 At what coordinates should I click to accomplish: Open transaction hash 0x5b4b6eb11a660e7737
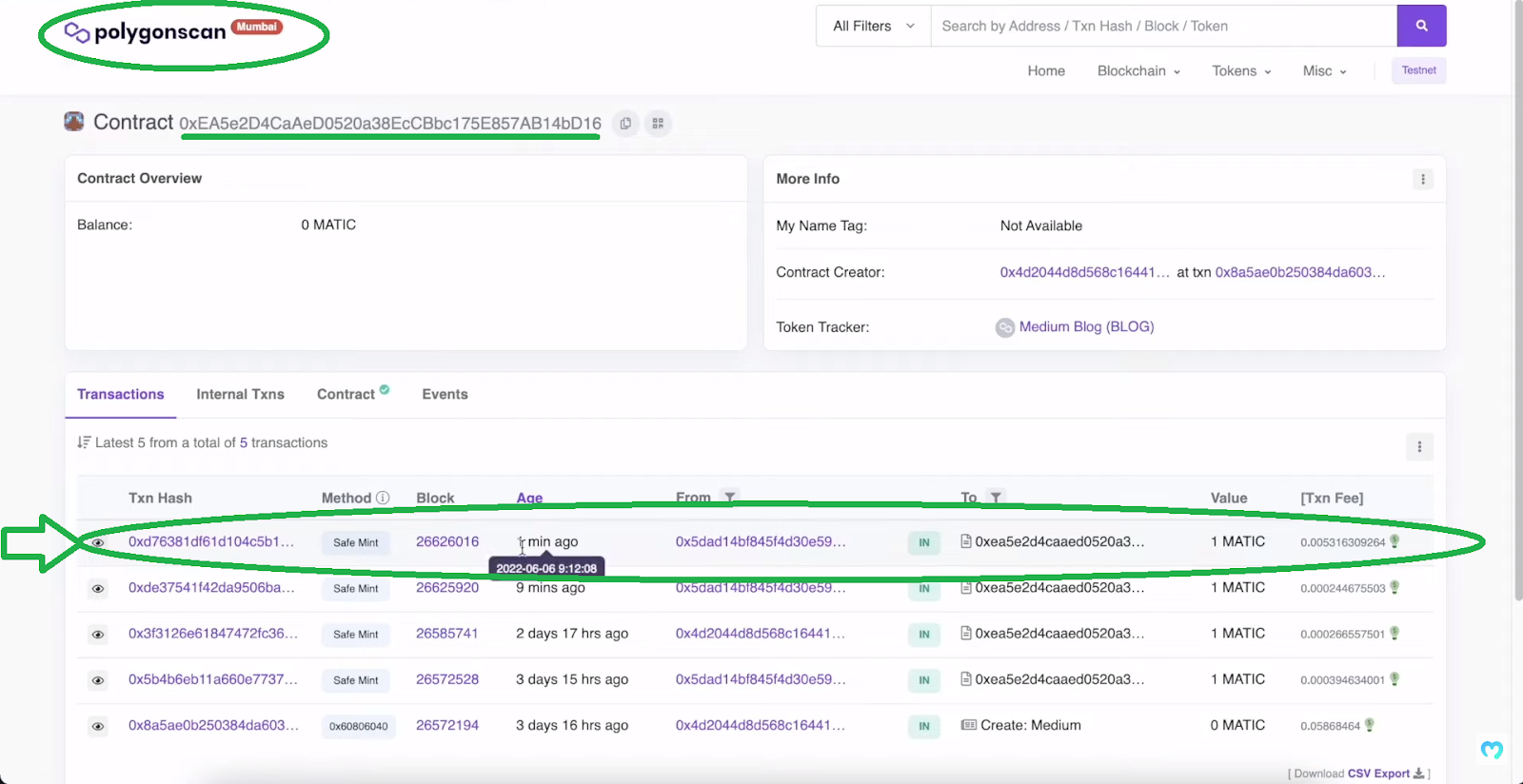click(x=213, y=679)
